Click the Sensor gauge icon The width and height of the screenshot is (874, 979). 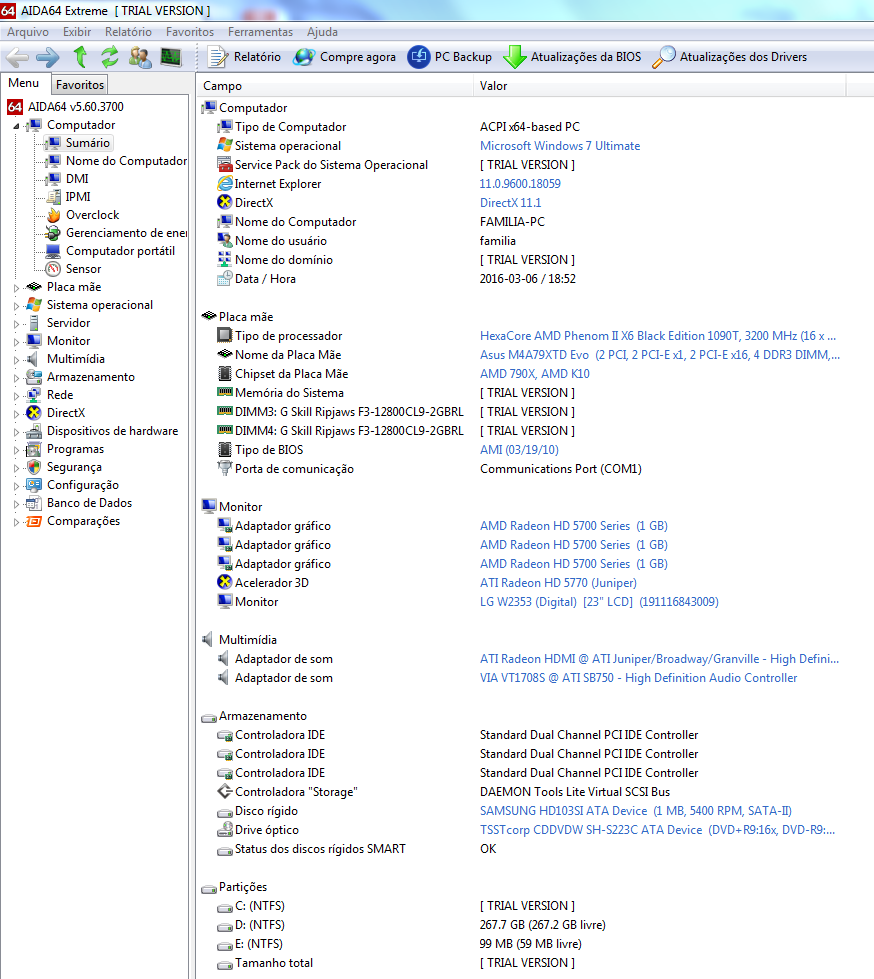point(54,269)
